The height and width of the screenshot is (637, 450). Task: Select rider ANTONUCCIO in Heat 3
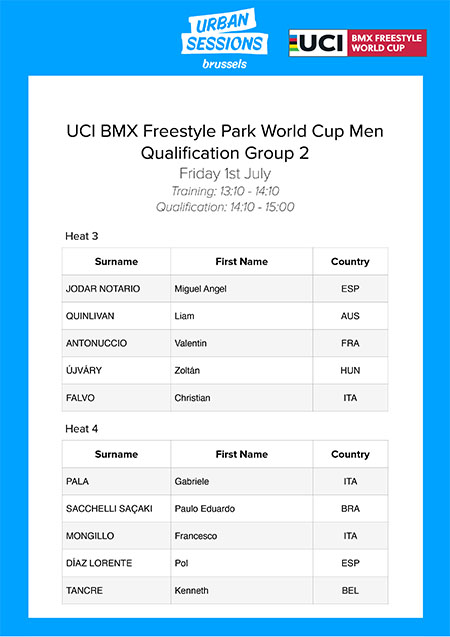tap(96, 343)
